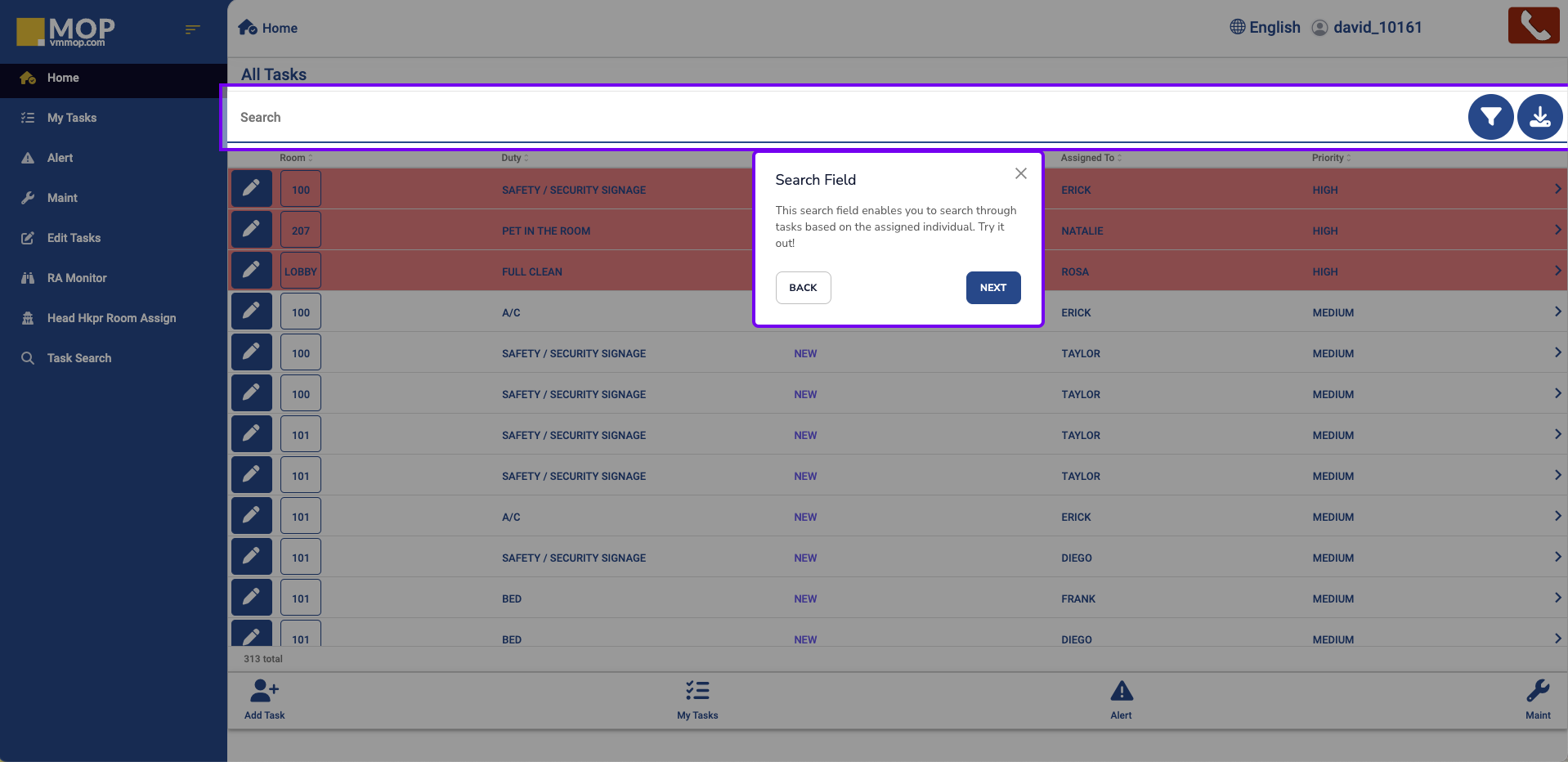Sort by Room column header
The width and height of the screenshot is (1568, 762).
[x=295, y=158]
